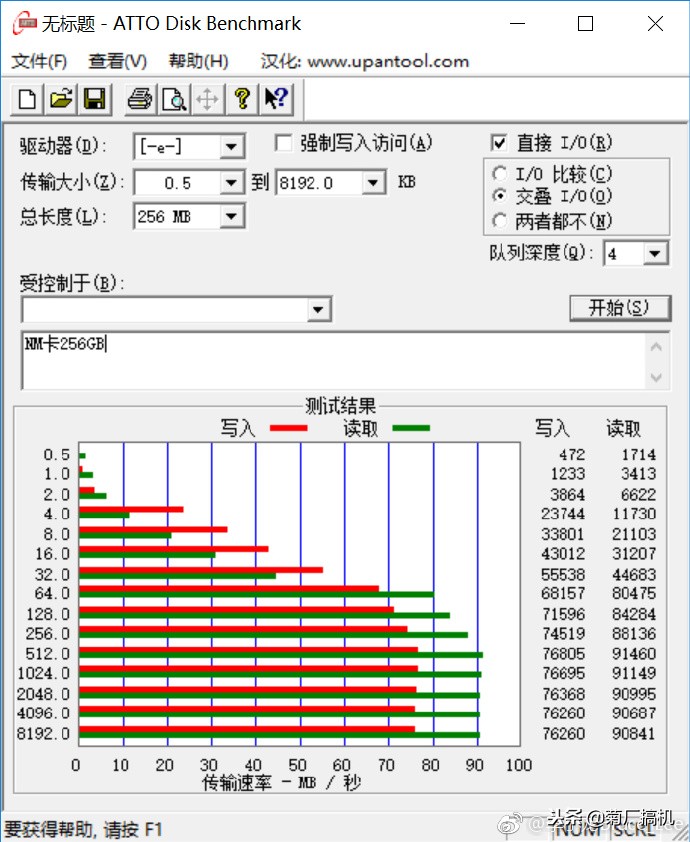
Task: Uncheck the 直接 I/O(R) checkbox
Action: pyautogui.click(x=499, y=143)
